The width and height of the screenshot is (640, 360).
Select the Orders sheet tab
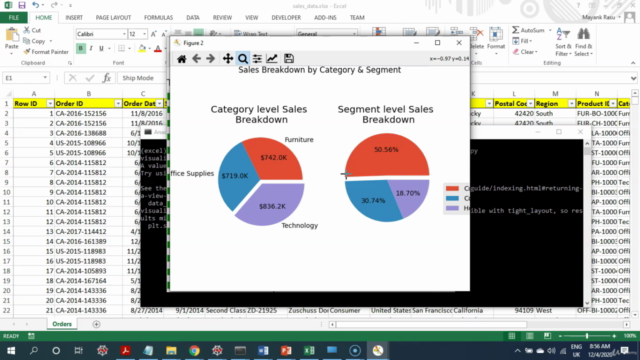tap(62, 324)
